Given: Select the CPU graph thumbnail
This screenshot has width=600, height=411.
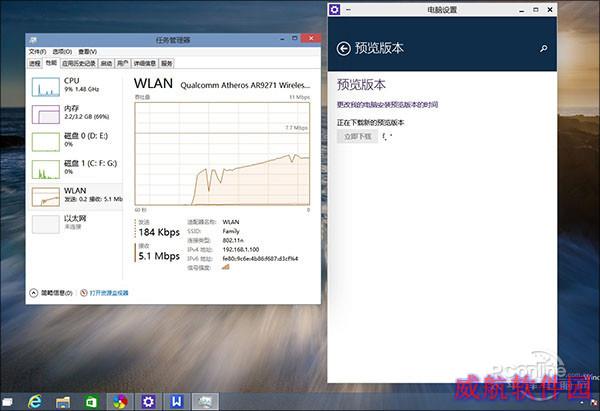Looking at the screenshot, I should 46,86.
